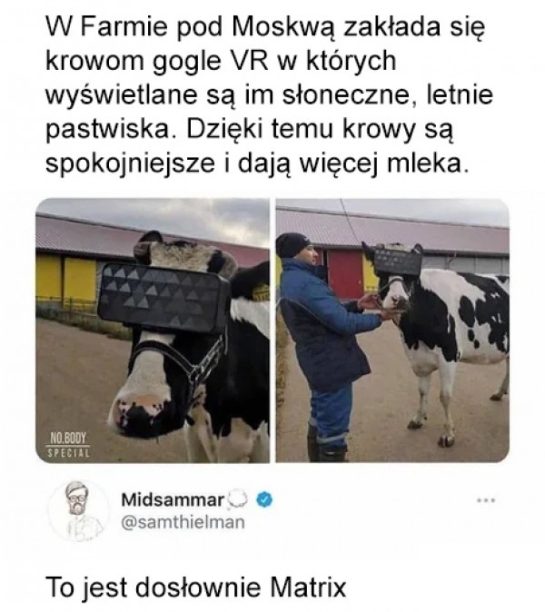545x612 pixels.
Task: Click the Midsammar display name
Action: click(173, 500)
